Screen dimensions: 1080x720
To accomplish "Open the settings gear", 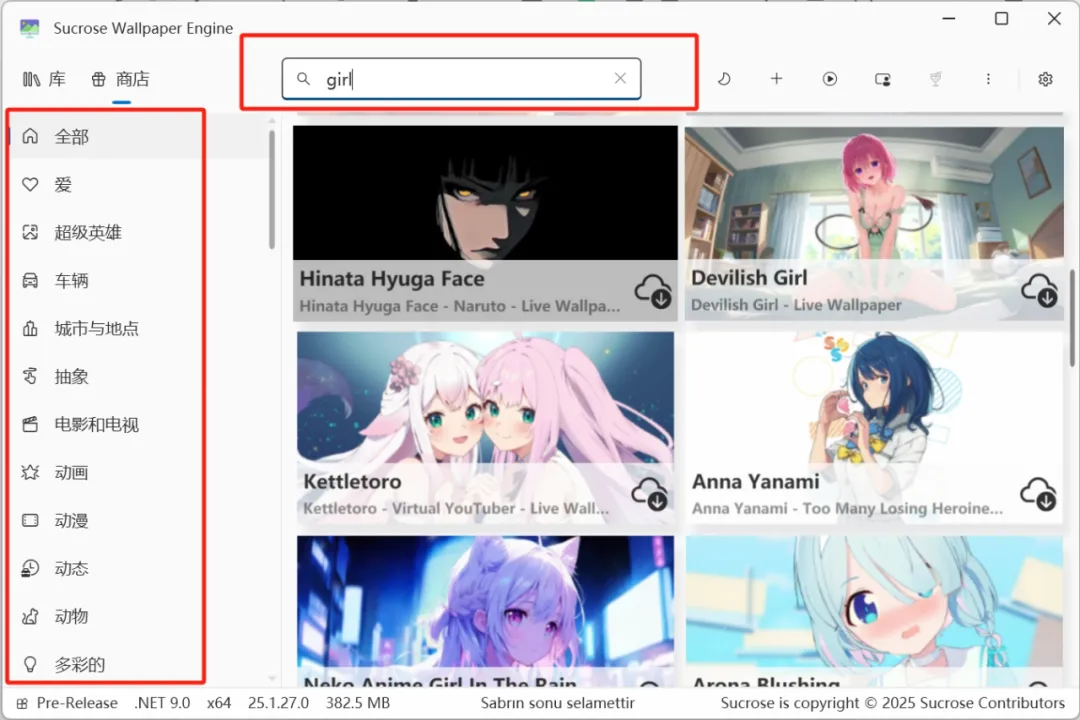I will click(1045, 78).
